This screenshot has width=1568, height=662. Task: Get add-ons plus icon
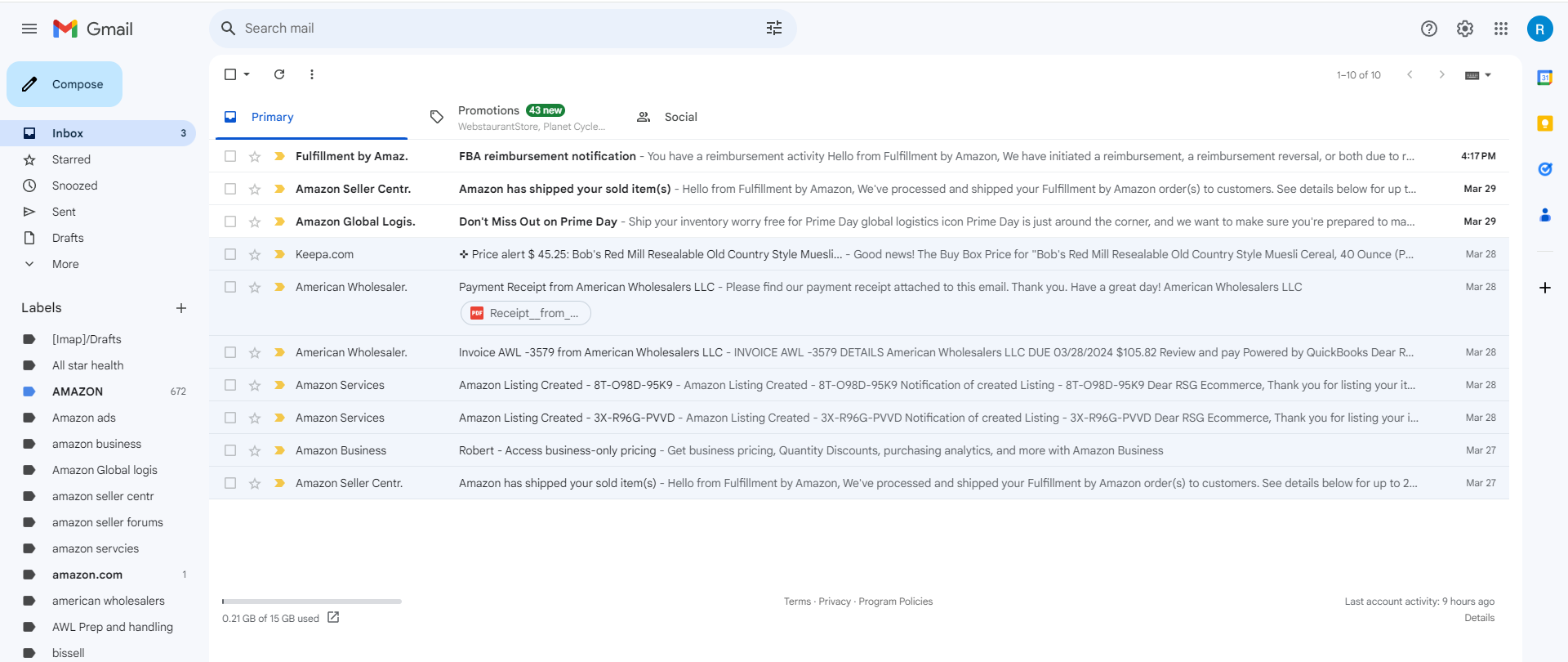(x=1545, y=288)
